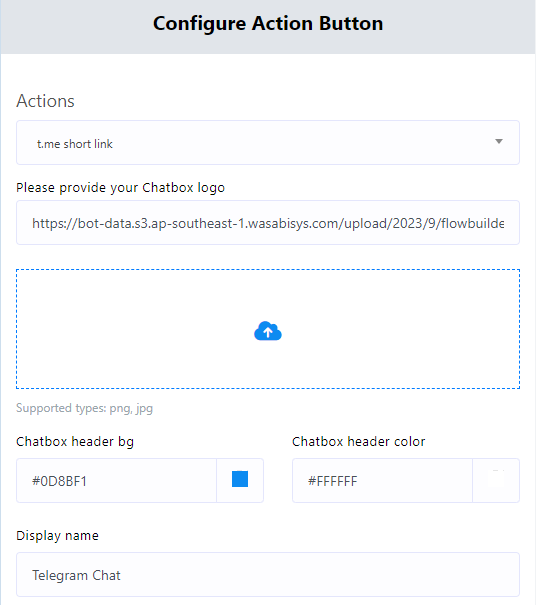Viewport: 536px width, 605px height.
Task: Click the gray dialog header bar
Action: click(x=268, y=27)
